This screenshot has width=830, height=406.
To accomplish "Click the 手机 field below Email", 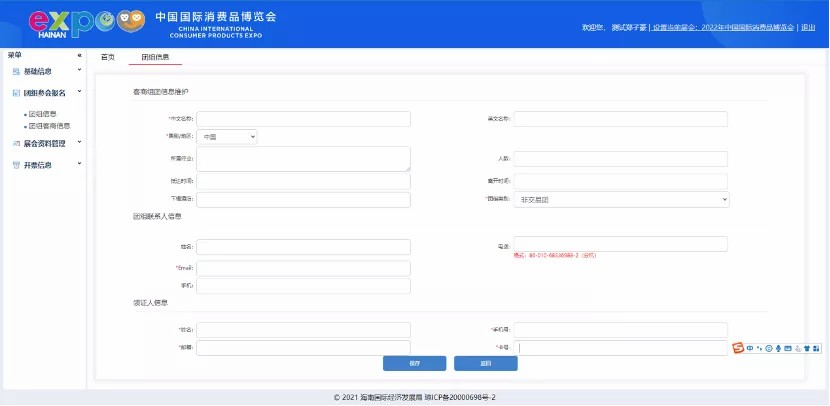I will (x=303, y=286).
